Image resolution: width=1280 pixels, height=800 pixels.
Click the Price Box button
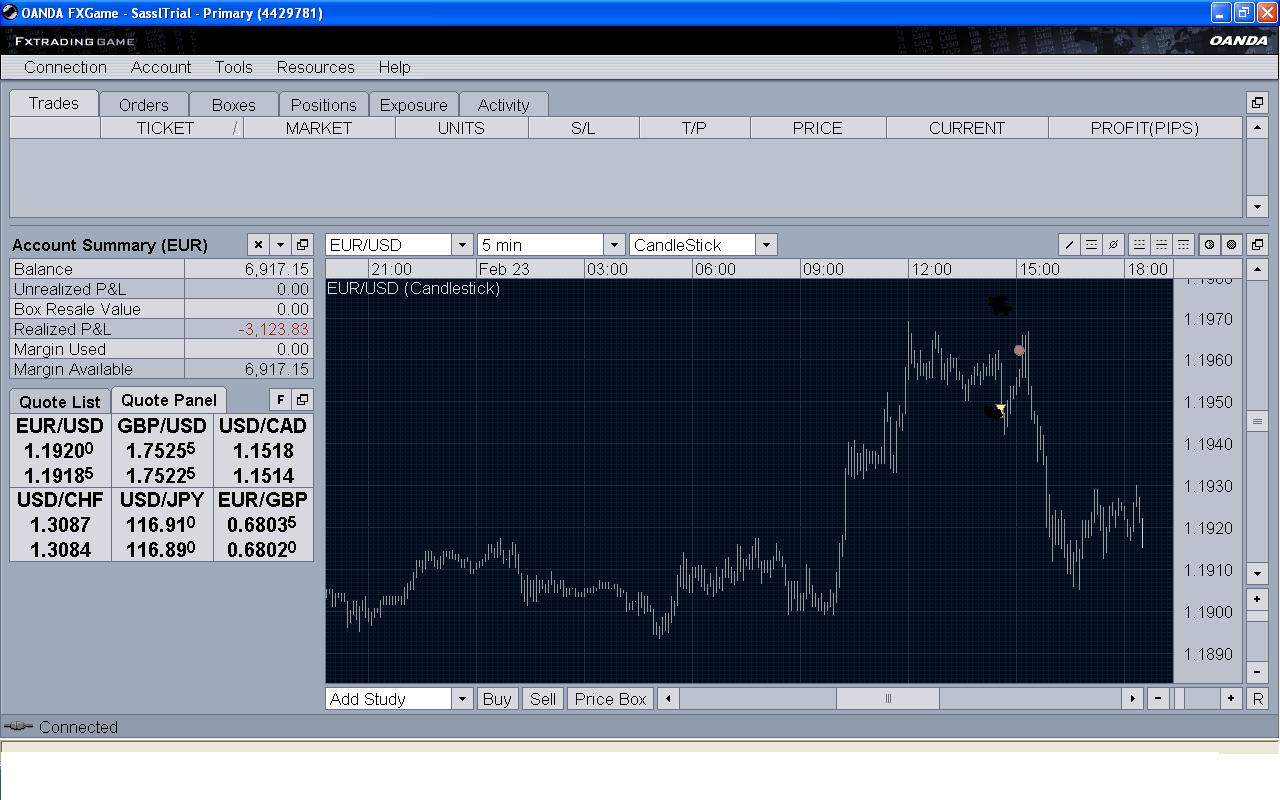pyautogui.click(x=611, y=699)
